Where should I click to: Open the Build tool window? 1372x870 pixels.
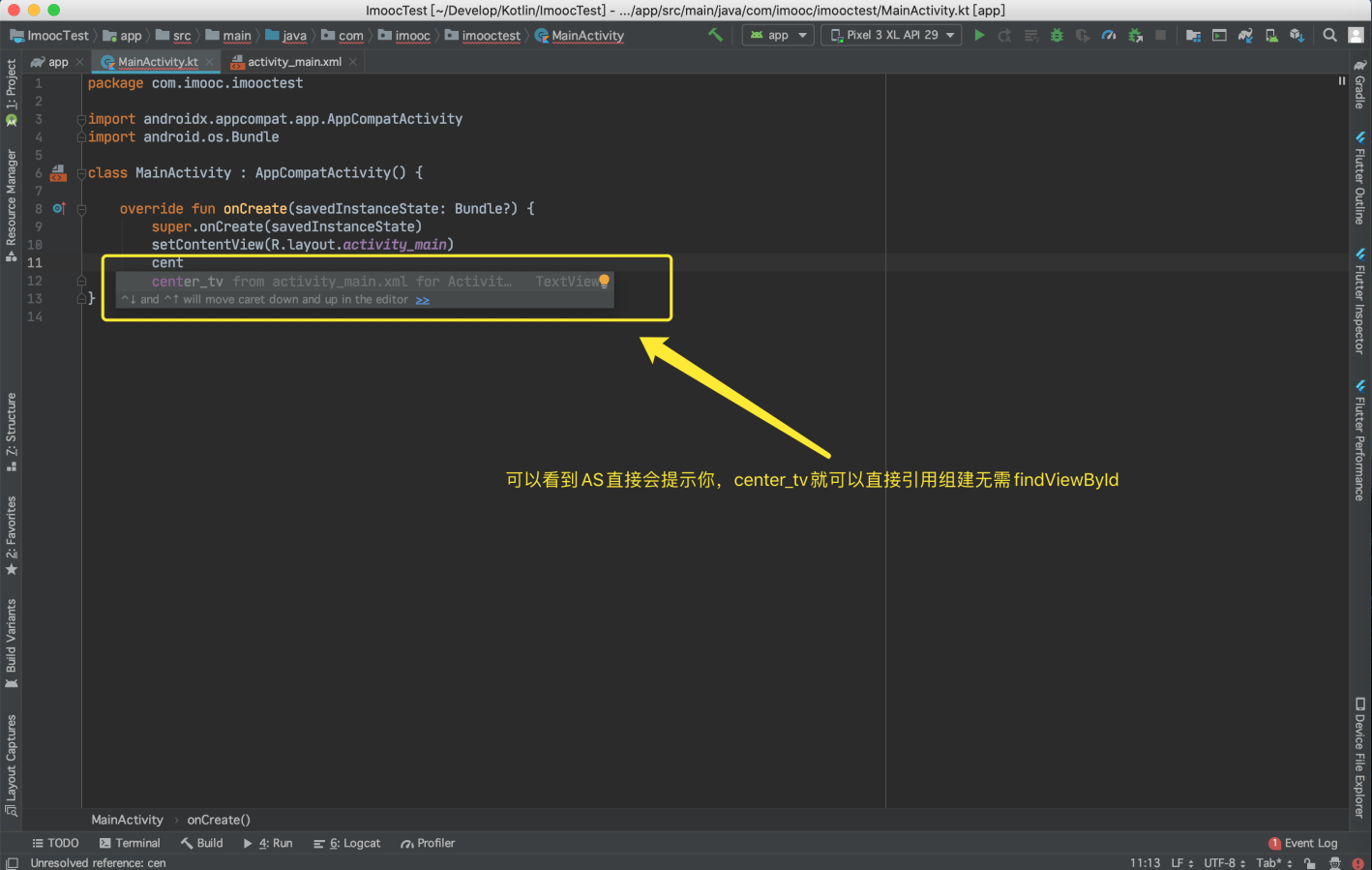pyautogui.click(x=201, y=843)
